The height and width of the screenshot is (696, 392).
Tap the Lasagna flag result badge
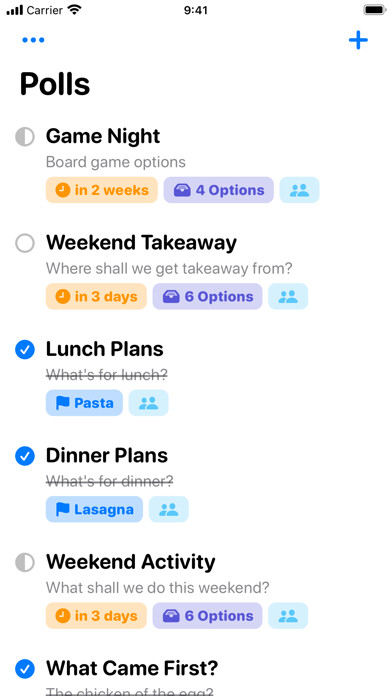pos(94,509)
